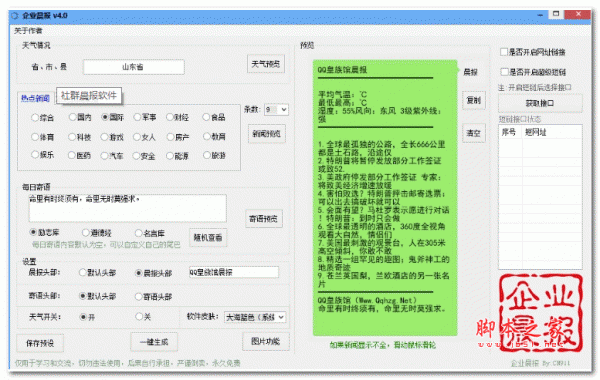Viewport: 600px width, 380px height.
Task: Close the 企业晨报 window
Action: pyautogui.click(x=578, y=14)
